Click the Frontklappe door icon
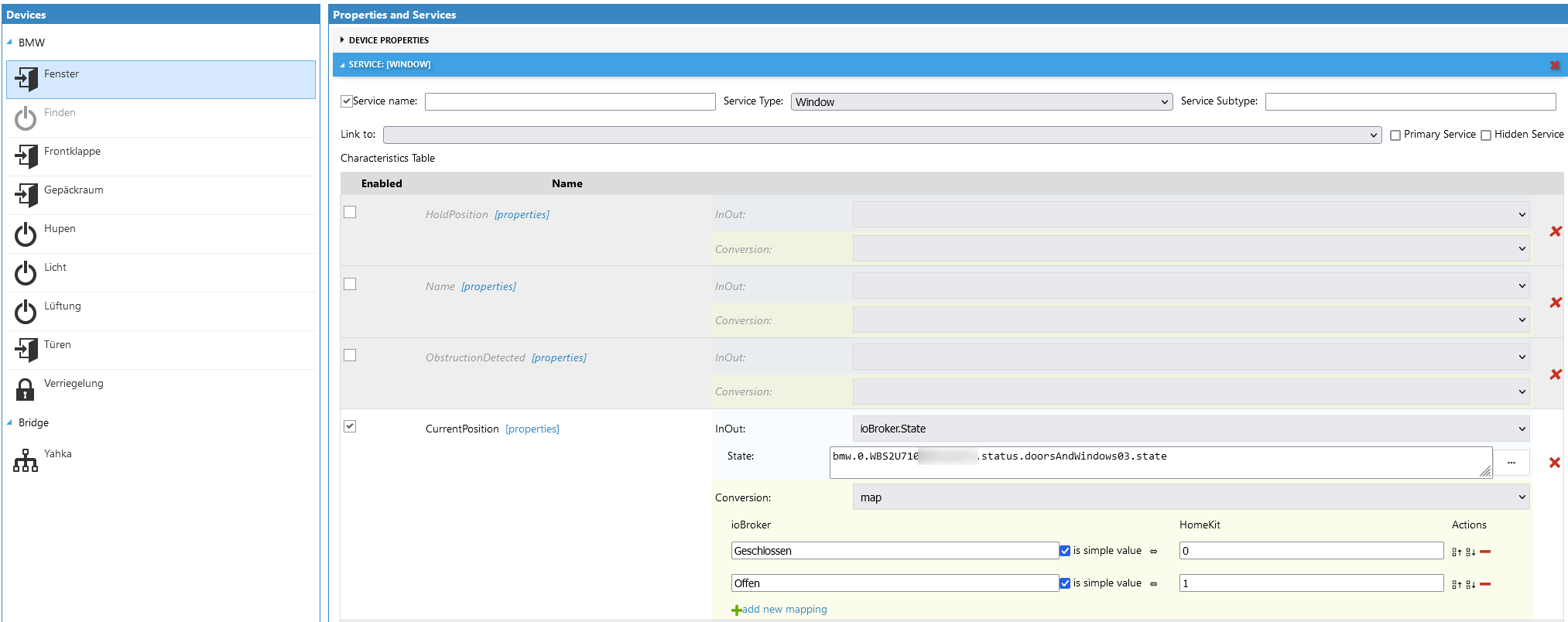The image size is (1568, 622). tap(26, 156)
